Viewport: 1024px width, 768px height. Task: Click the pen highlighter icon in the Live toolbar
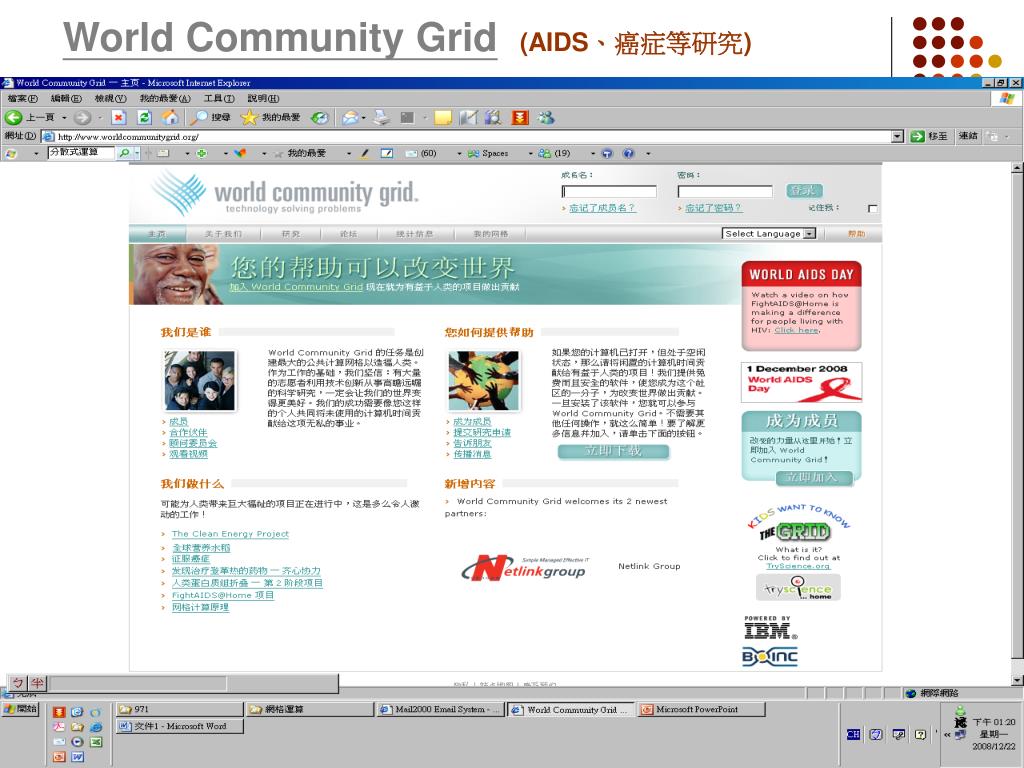pos(364,153)
